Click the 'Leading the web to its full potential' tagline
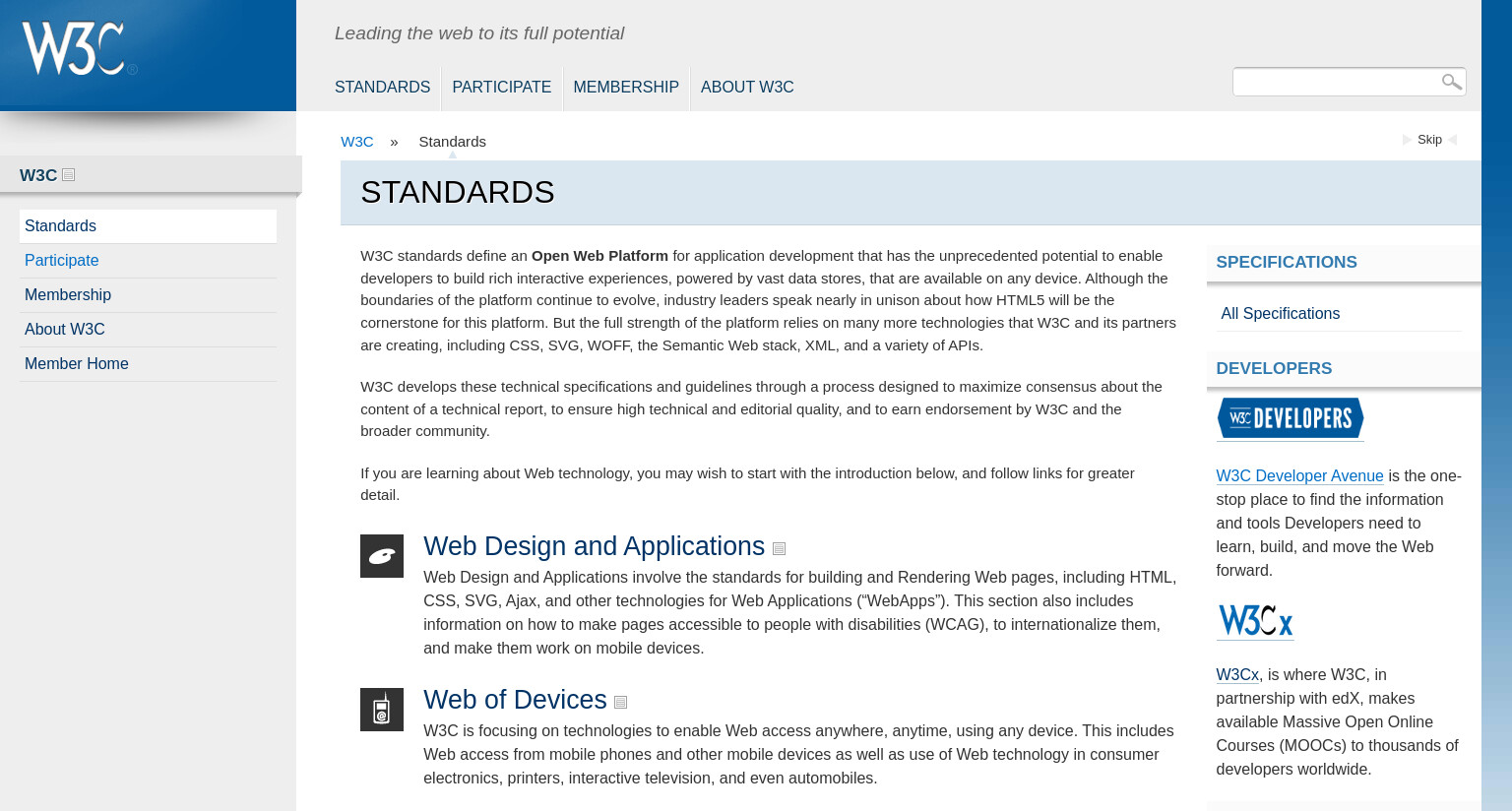The image size is (1512, 811). [x=479, y=33]
